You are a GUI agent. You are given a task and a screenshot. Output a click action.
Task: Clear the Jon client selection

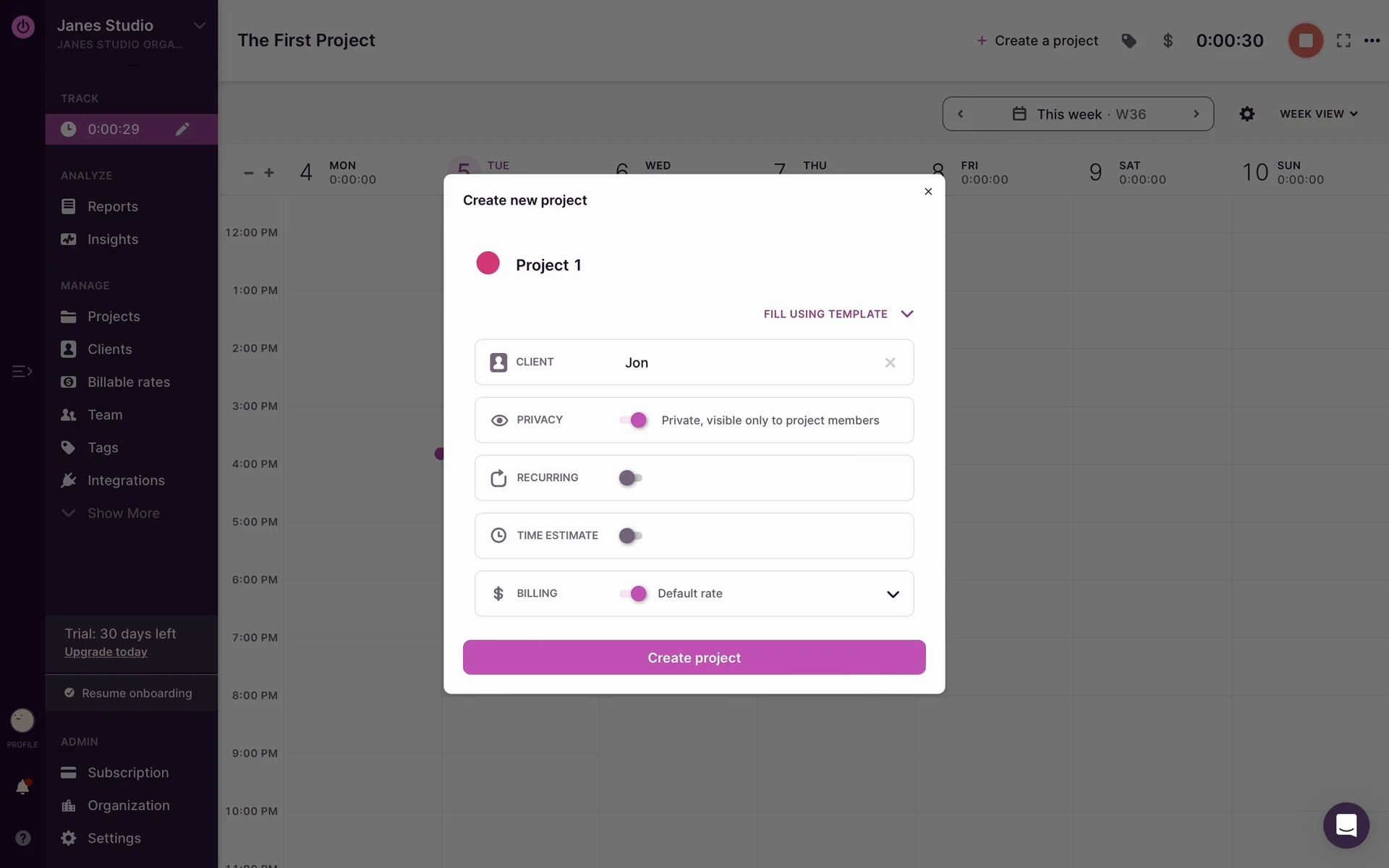pos(890,362)
